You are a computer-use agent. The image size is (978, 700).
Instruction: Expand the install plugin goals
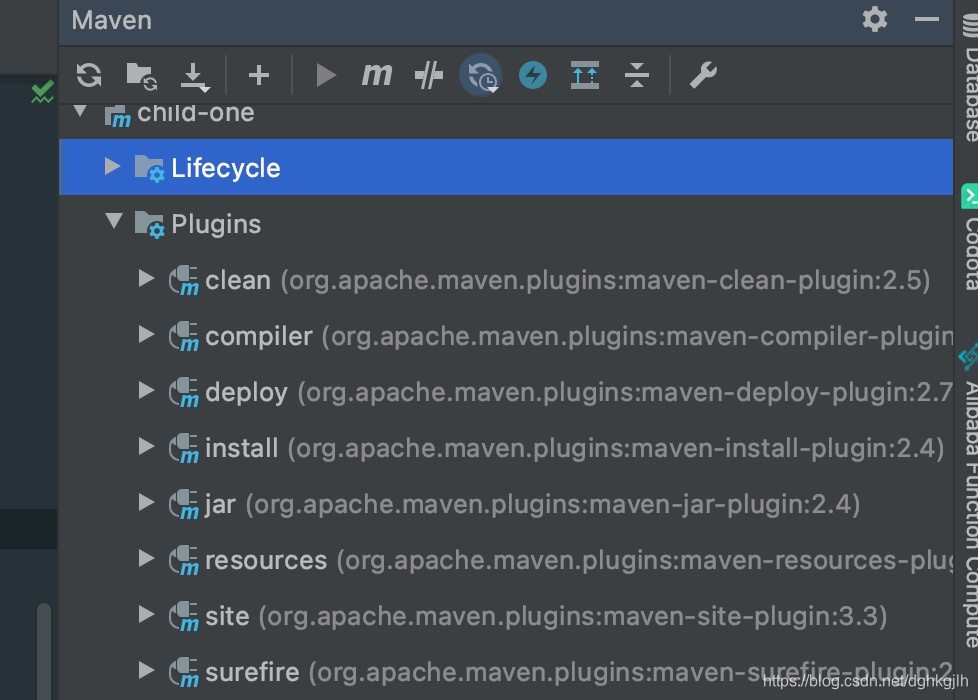146,446
